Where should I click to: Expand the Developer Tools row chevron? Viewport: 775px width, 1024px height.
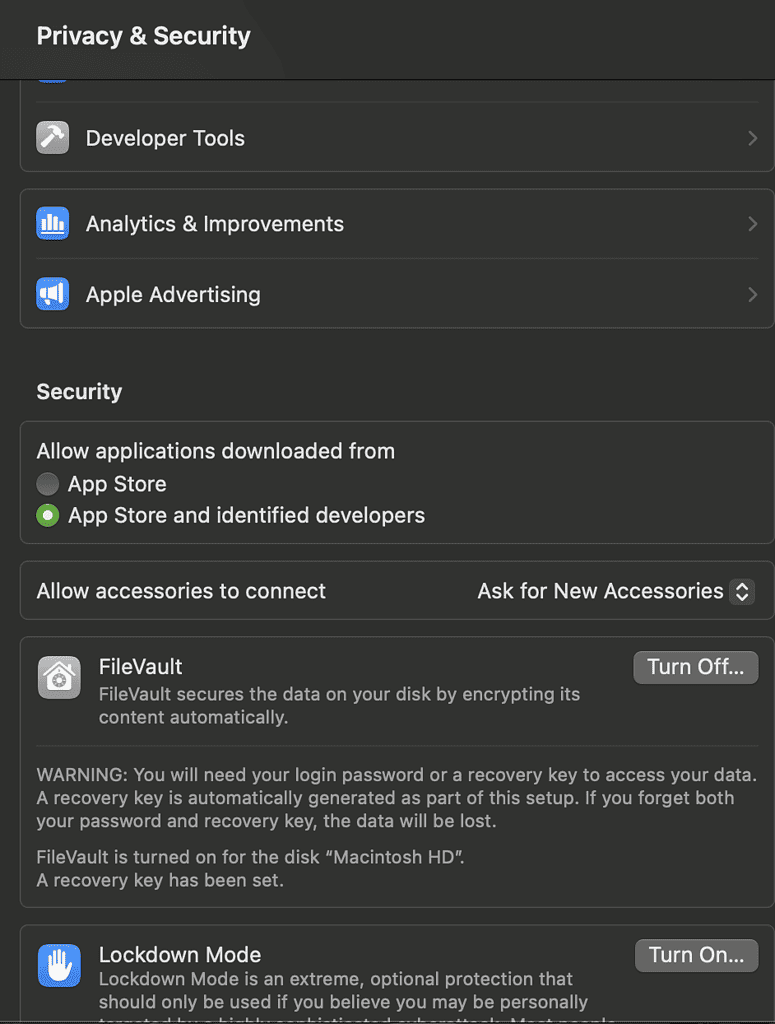tap(752, 138)
